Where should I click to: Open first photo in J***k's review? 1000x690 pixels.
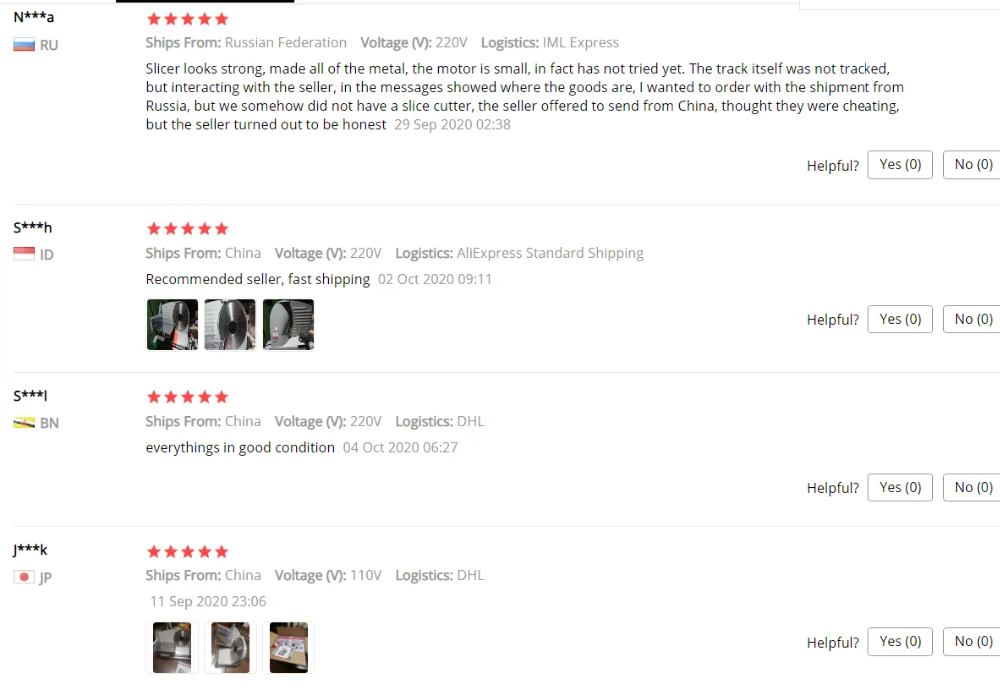(172, 647)
